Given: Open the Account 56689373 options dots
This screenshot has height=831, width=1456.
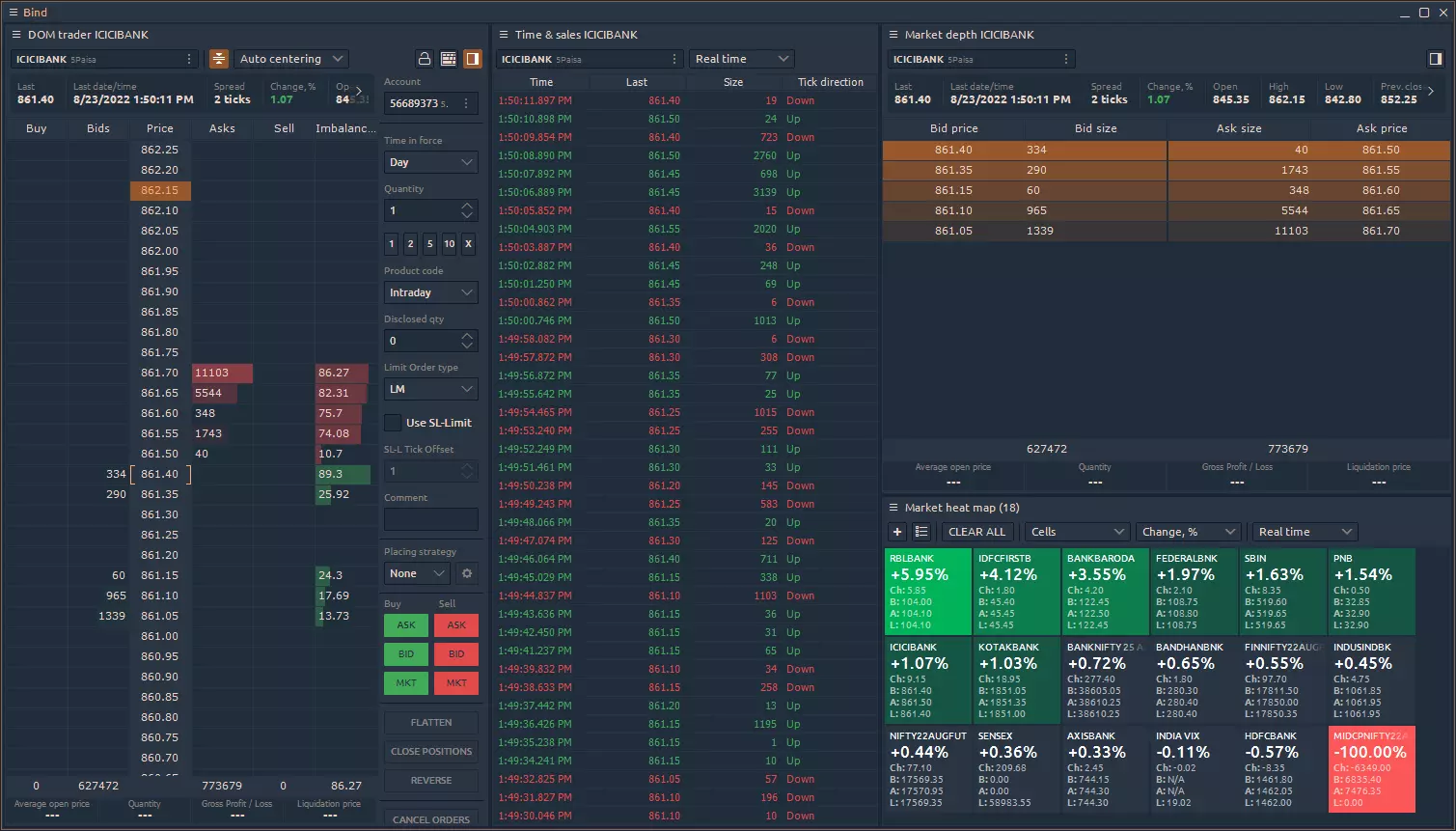Looking at the screenshot, I should [467, 103].
